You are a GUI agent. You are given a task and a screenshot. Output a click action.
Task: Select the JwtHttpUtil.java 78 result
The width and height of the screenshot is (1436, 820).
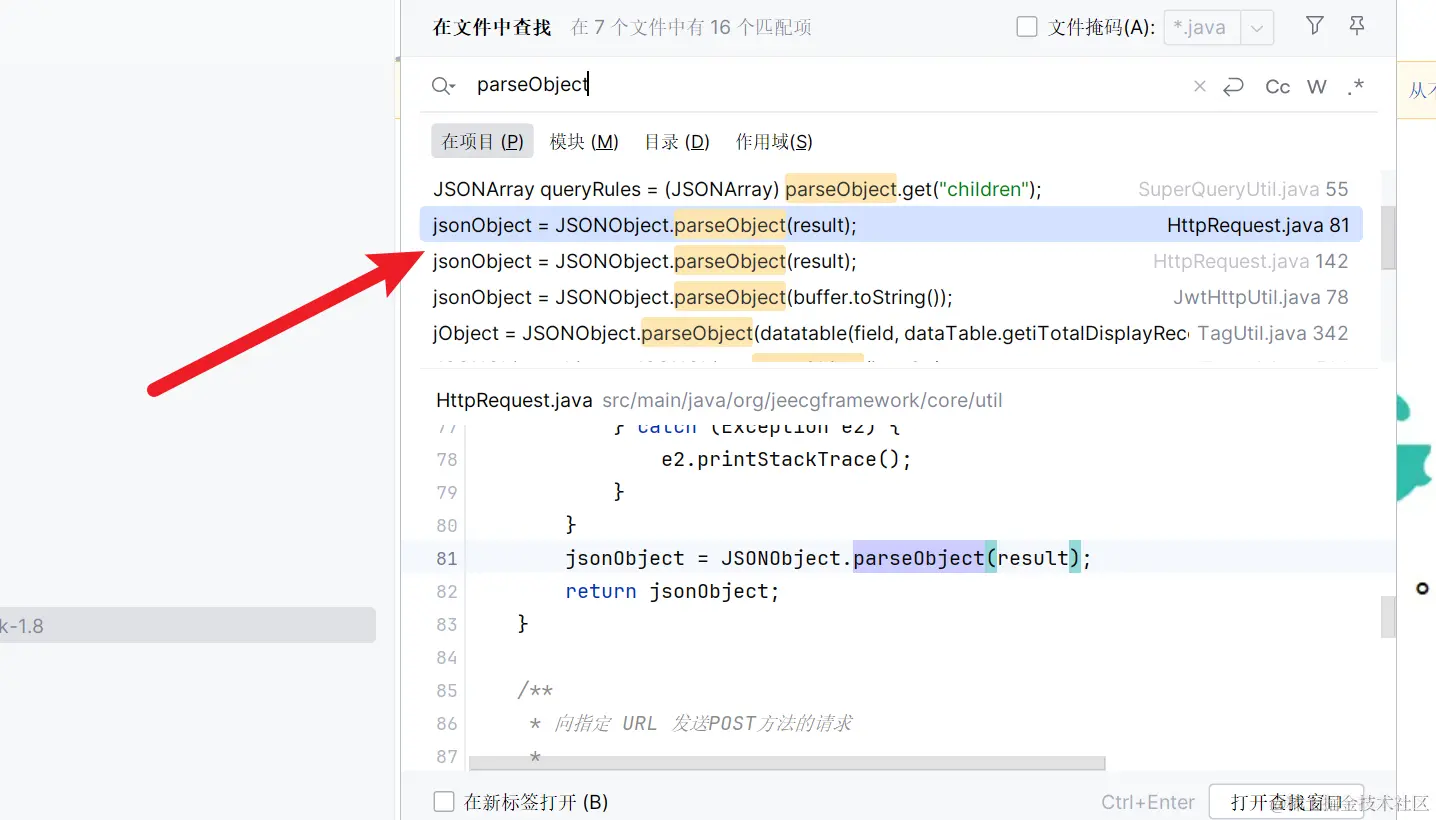click(890, 297)
